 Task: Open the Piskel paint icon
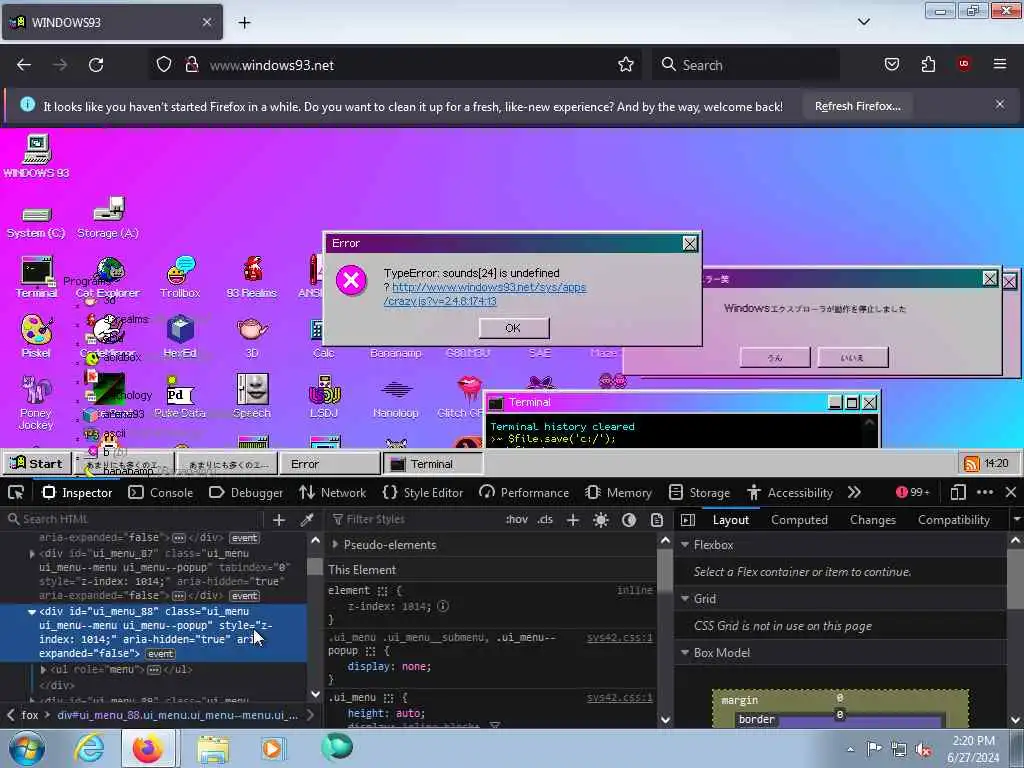click(36, 336)
